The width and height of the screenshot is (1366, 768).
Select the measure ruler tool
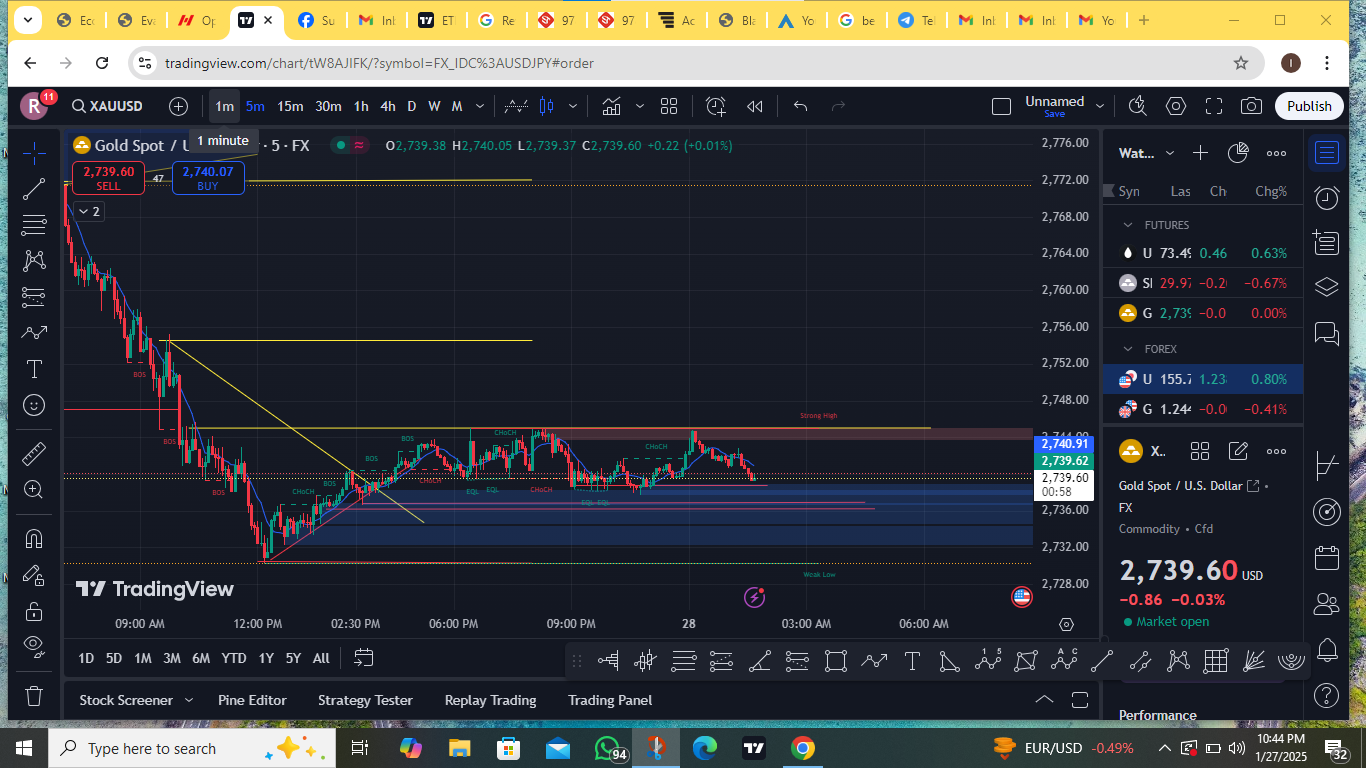coord(34,453)
